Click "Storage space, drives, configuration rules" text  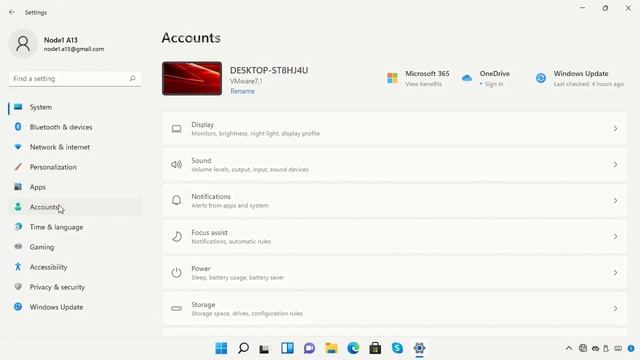(247, 313)
